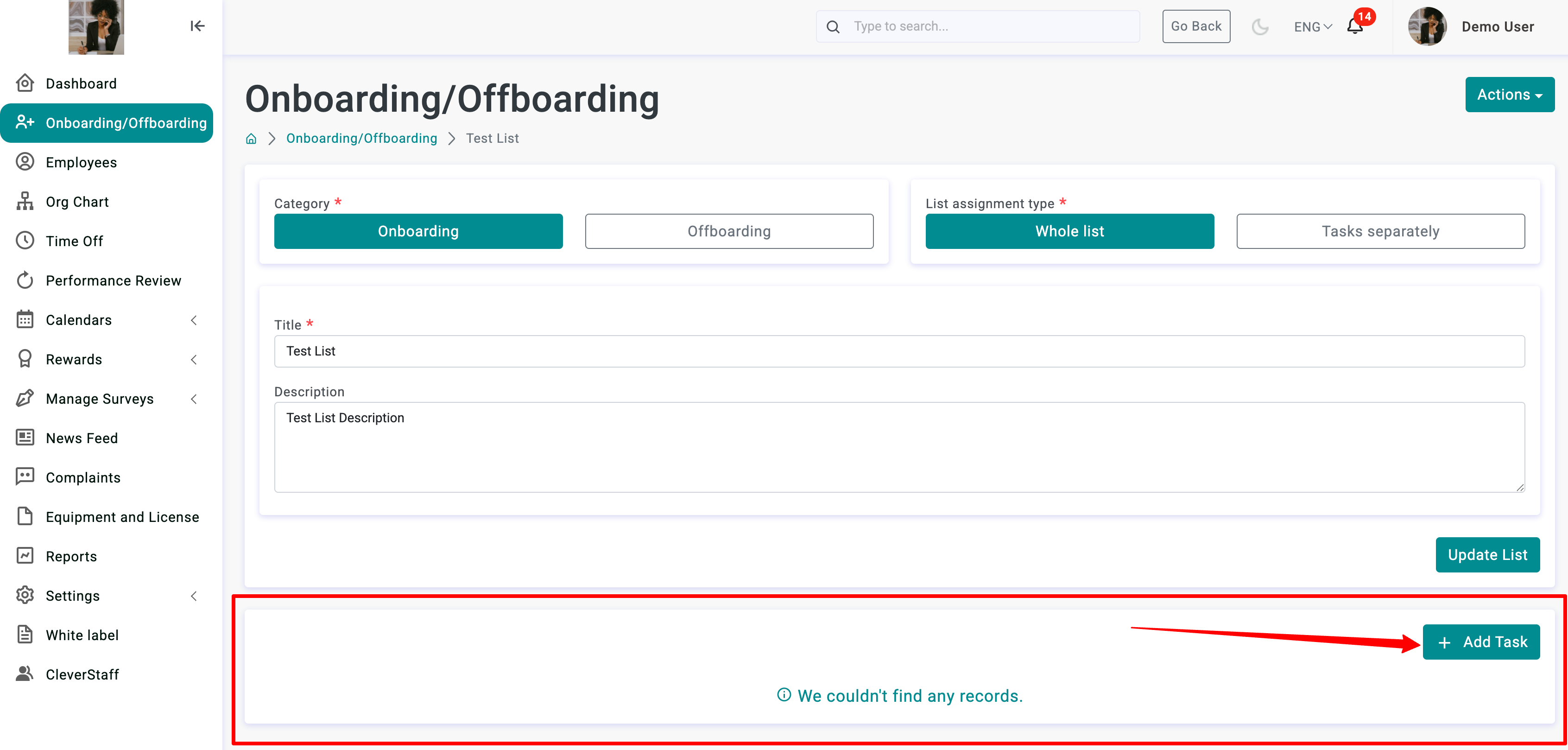Click the Settings gear icon
The image size is (1568, 750).
coord(25,595)
